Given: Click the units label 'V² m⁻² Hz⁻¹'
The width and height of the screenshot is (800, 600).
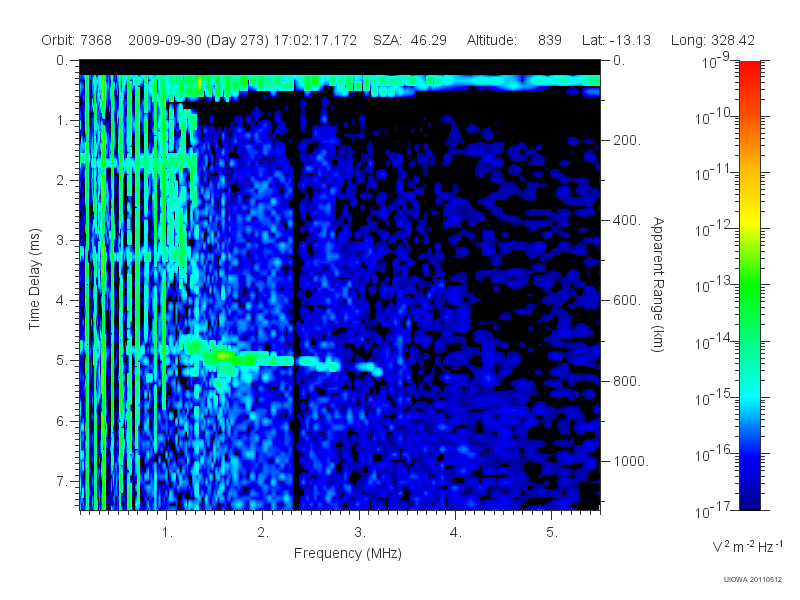Looking at the screenshot, I should [748, 546].
